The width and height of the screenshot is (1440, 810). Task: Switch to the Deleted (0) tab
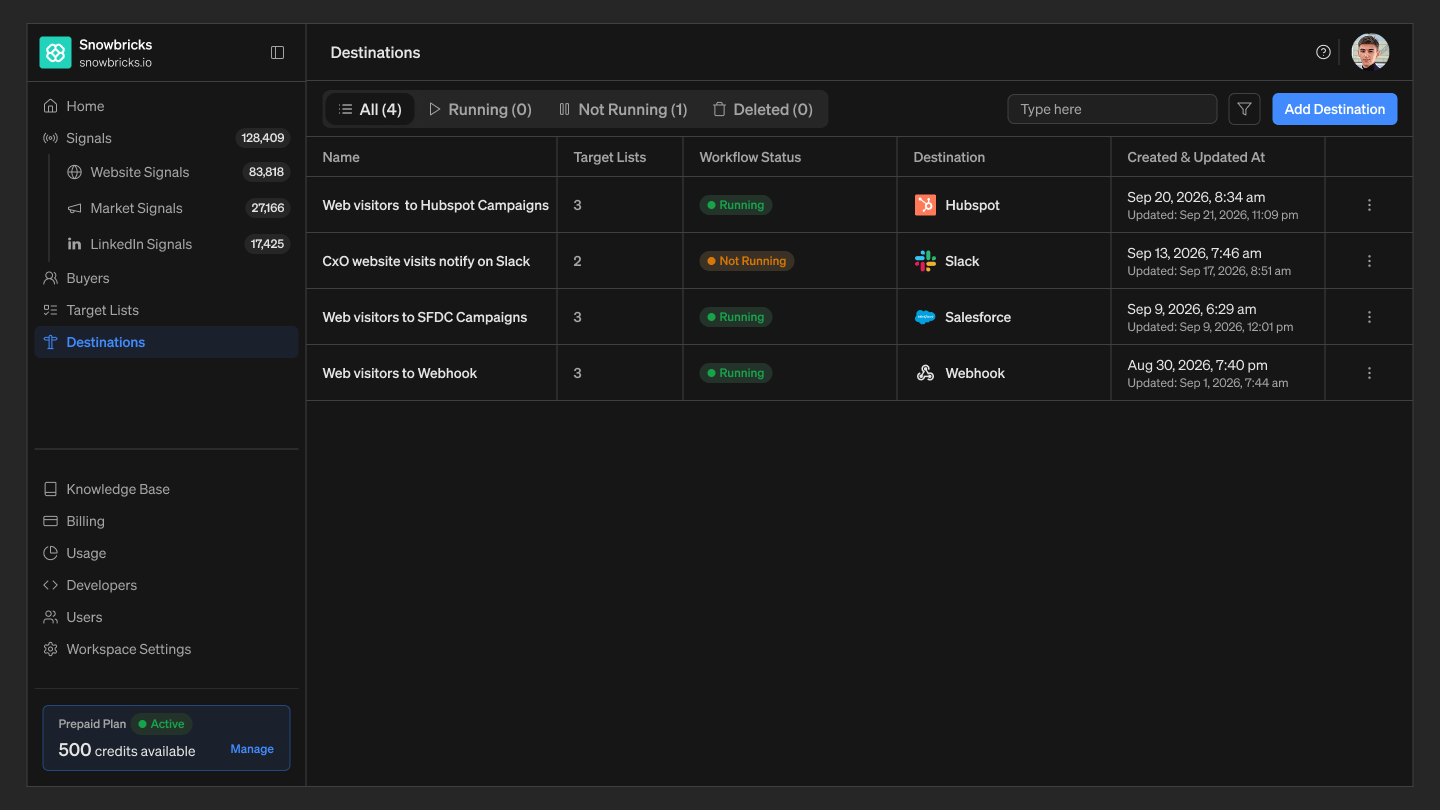[x=762, y=109]
